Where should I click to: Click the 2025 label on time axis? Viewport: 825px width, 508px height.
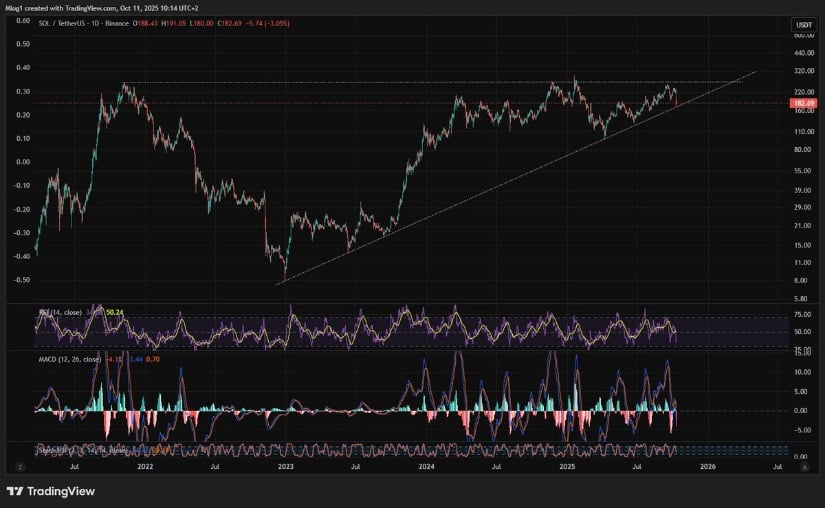(x=567, y=466)
